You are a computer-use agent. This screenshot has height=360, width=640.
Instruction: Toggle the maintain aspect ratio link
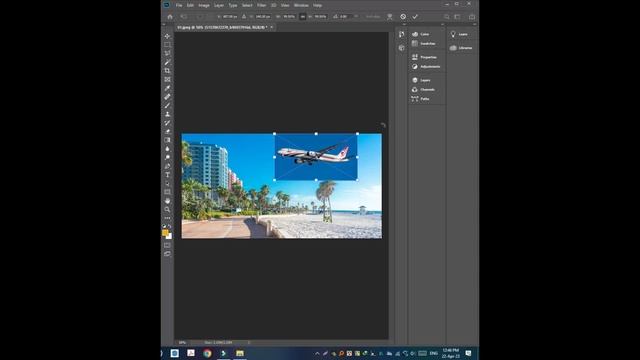[x=302, y=17]
